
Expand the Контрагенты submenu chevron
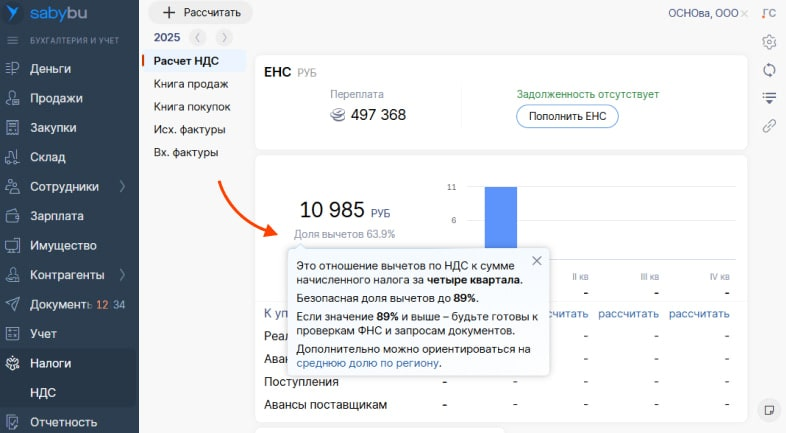pos(122,275)
